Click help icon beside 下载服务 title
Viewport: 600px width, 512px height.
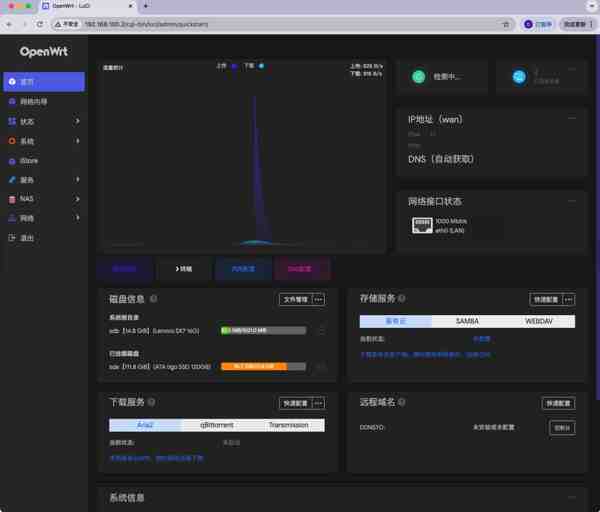153,402
